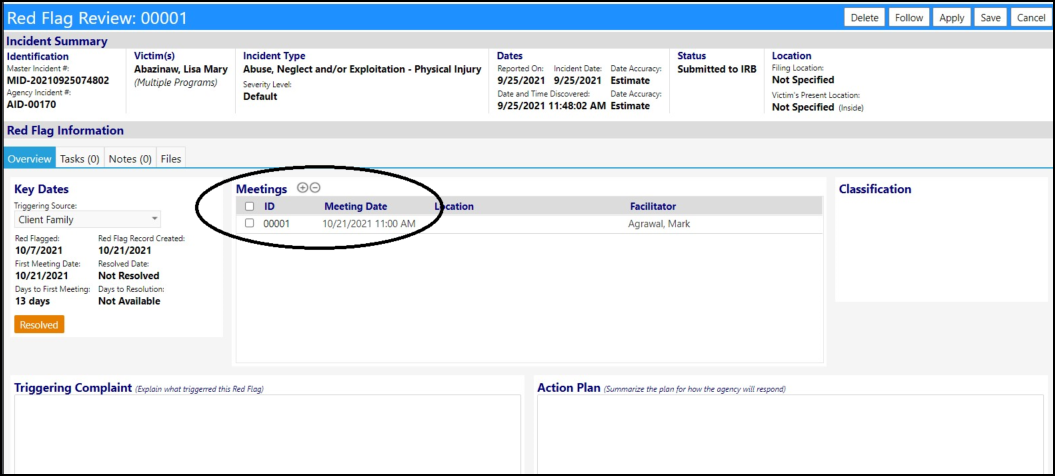Open the Files tab

click(x=171, y=159)
